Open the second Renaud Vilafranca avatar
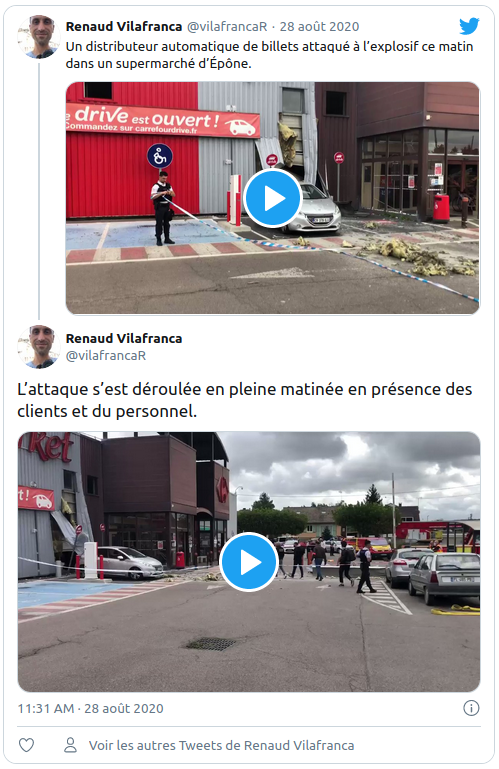The width and height of the screenshot is (499, 769). (39, 347)
